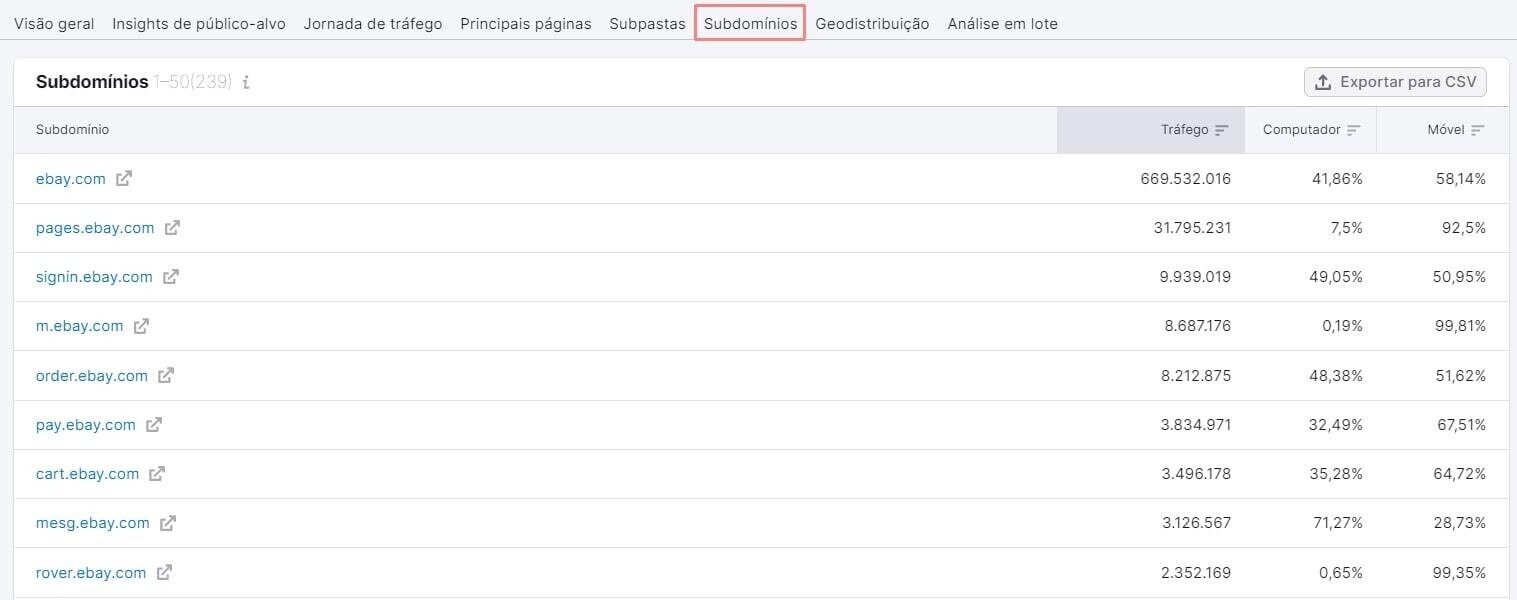
Task: Click the Subdomínio column header
Action: pyautogui.click(x=72, y=129)
